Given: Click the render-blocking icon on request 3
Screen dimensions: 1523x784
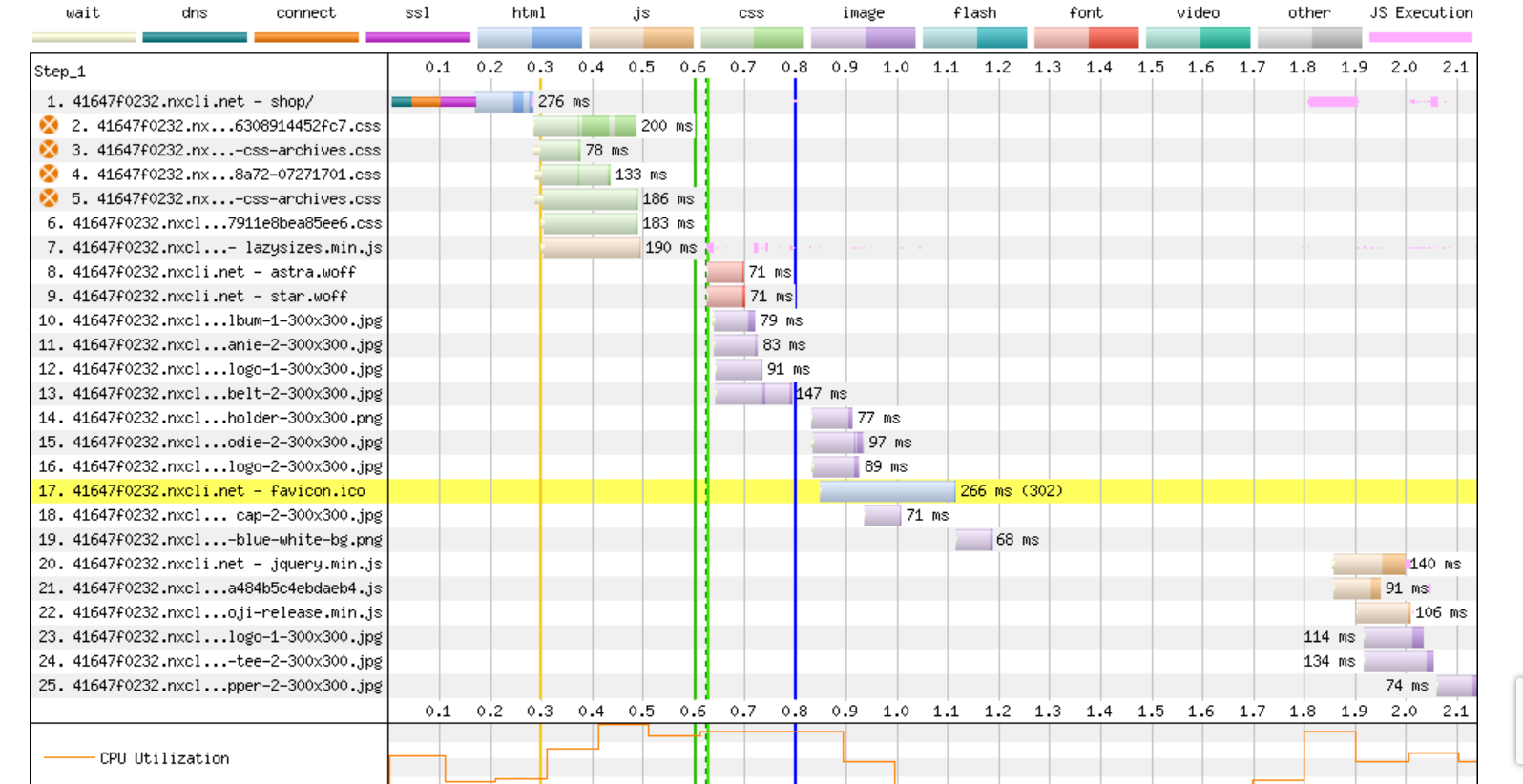Looking at the screenshot, I should (x=49, y=150).
